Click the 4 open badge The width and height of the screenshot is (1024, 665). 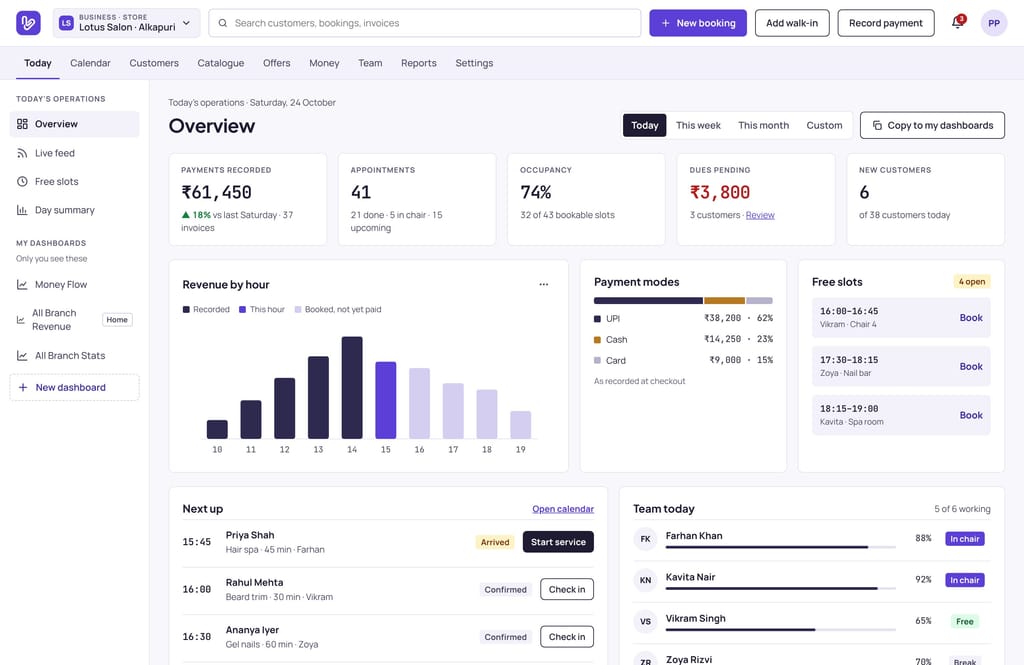coord(972,282)
